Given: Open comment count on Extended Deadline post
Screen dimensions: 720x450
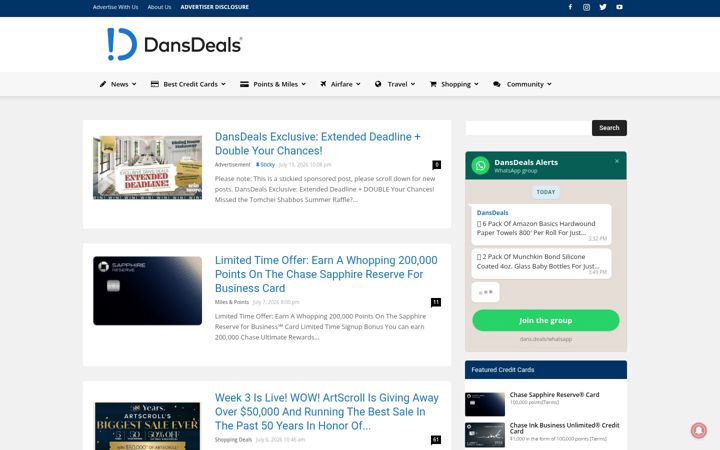Looking at the screenshot, I should [x=436, y=165].
